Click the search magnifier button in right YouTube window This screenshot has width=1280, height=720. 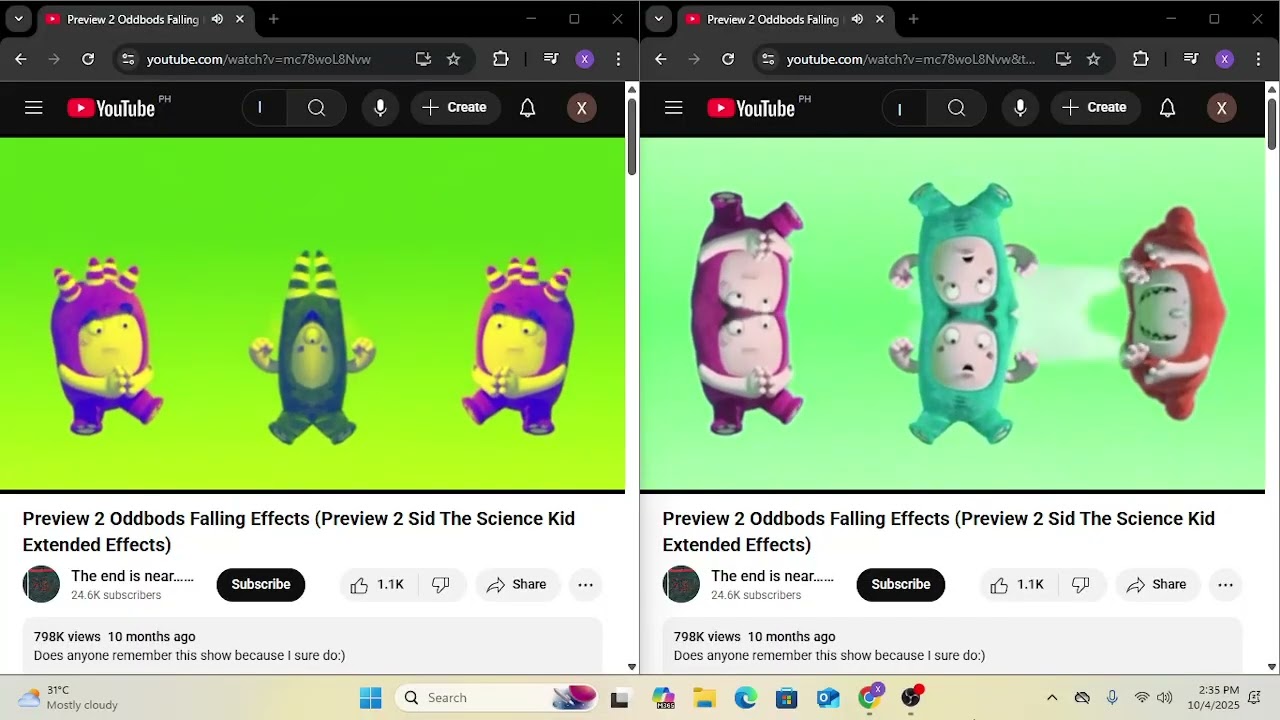pos(957,108)
